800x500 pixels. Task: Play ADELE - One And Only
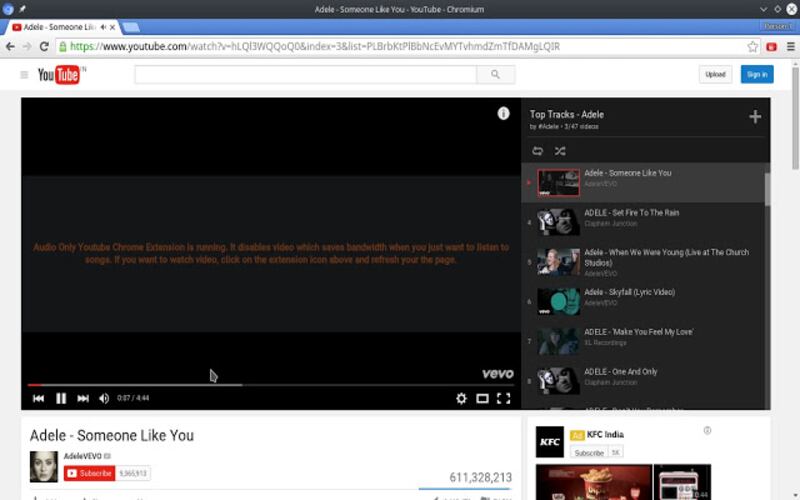pyautogui.click(x=643, y=382)
